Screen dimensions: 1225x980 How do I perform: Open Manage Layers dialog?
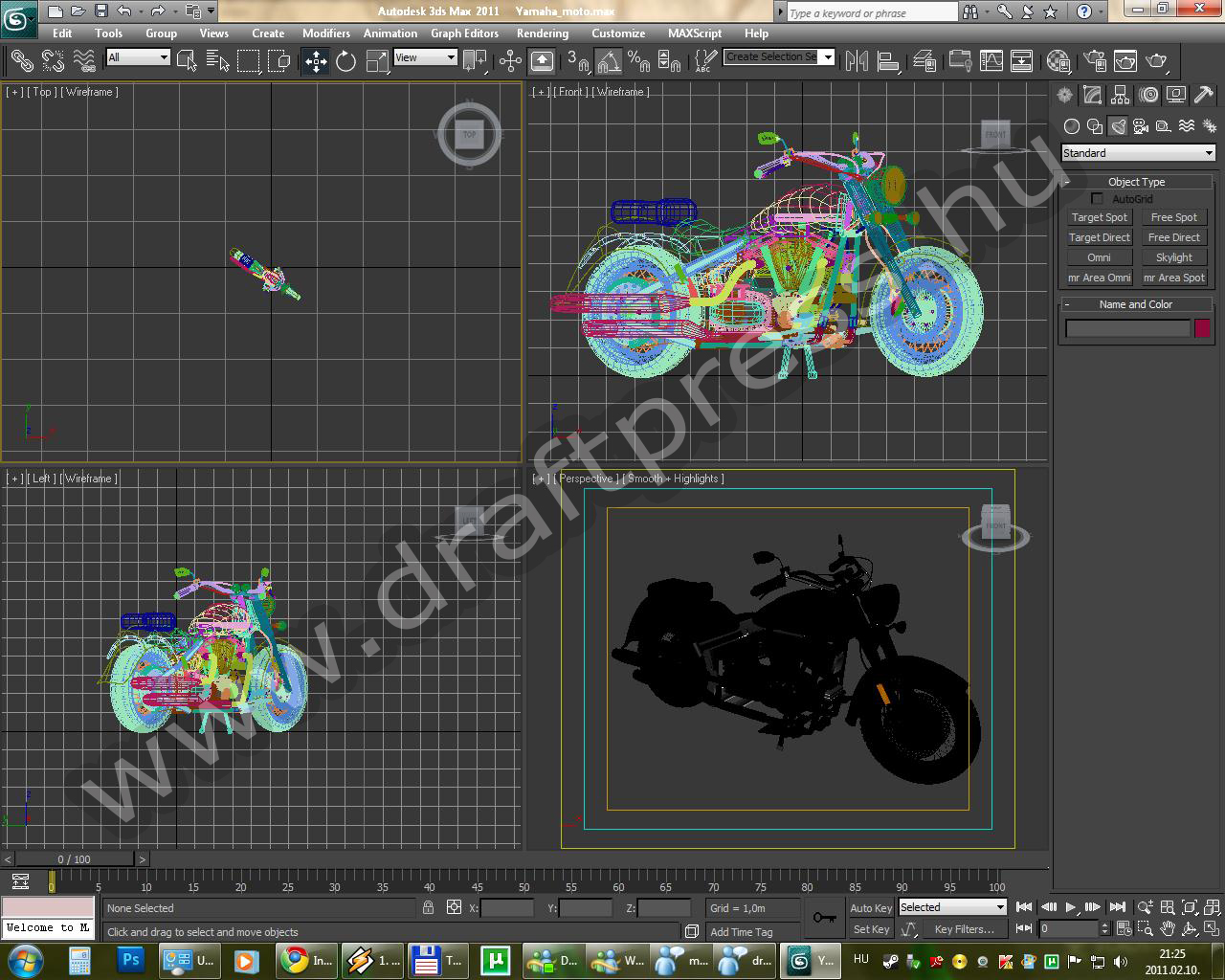pos(924,61)
